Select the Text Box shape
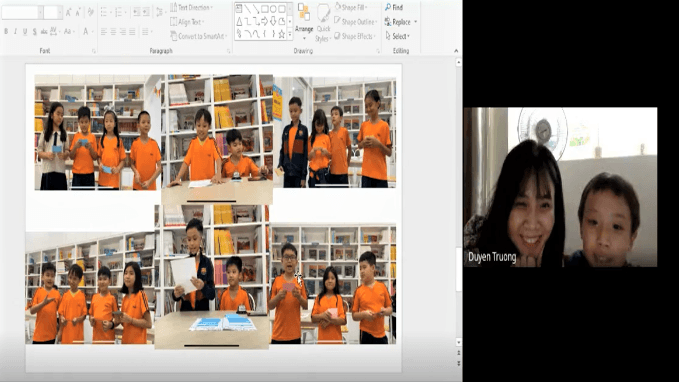This screenshot has height=382, width=679. click(x=239, y=9)
